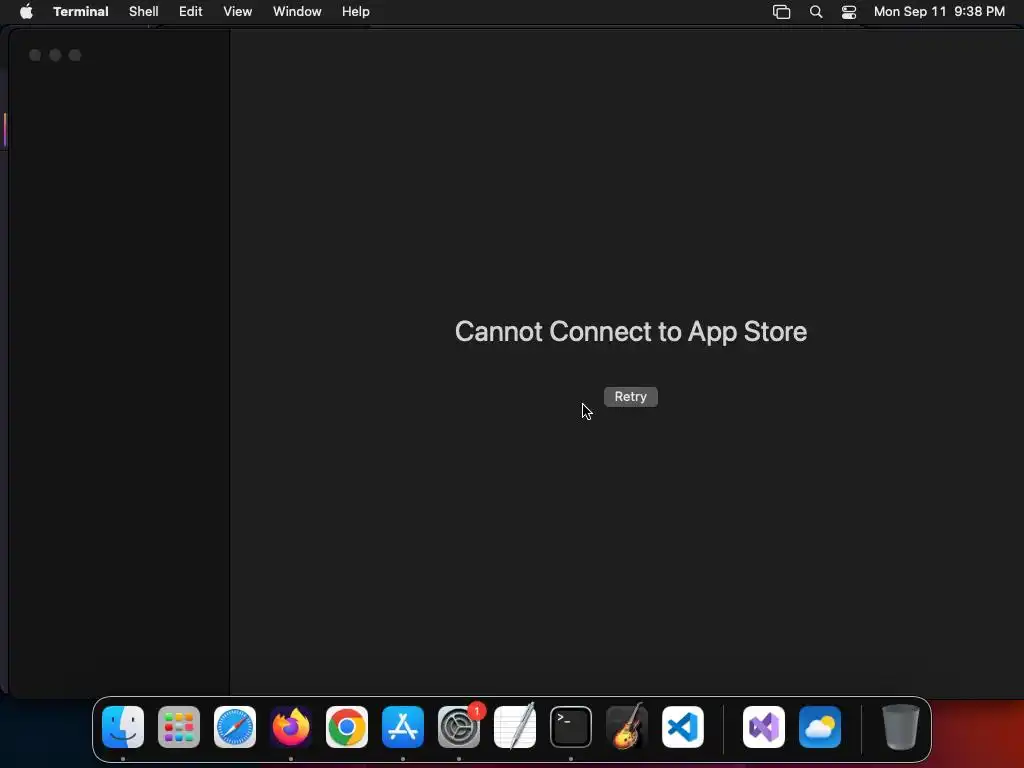Launch Firefox from the Dock
This screenshot has width=1024, height=768.
[291, 727]
